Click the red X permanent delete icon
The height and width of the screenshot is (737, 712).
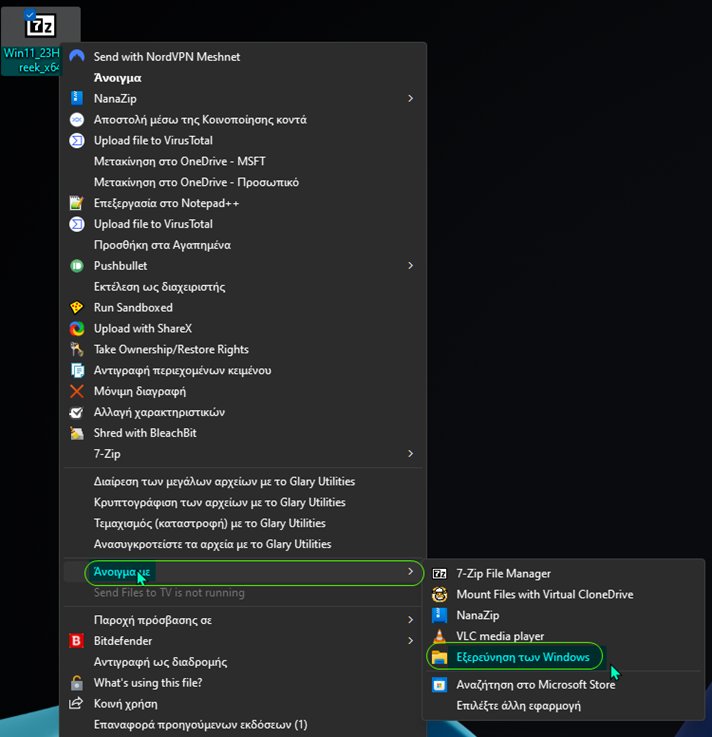point(77,391)
